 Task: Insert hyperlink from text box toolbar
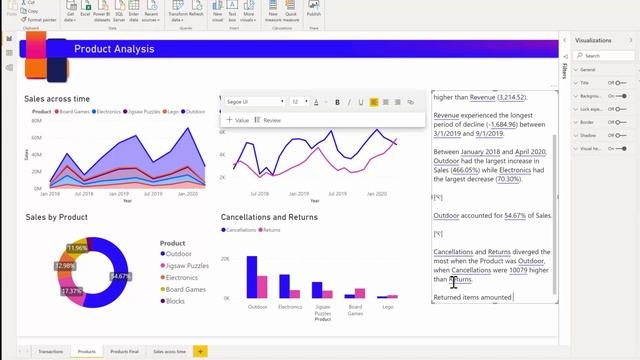[x=411, y=102]
